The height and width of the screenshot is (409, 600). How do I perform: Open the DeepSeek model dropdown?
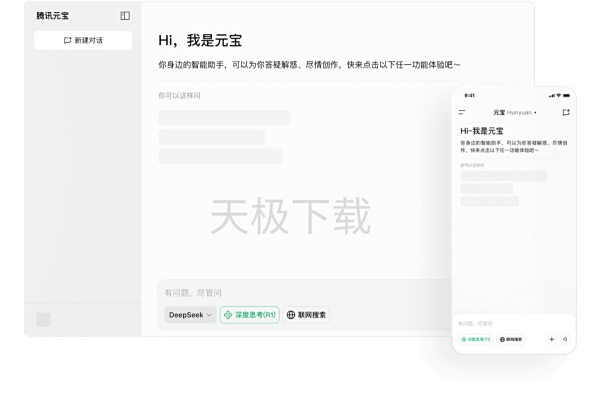point(190,314)
